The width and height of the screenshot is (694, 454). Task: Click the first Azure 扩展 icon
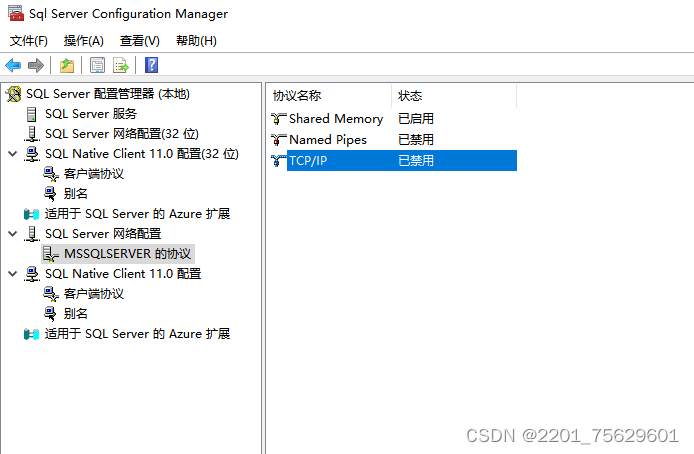[x=31, y=214]
